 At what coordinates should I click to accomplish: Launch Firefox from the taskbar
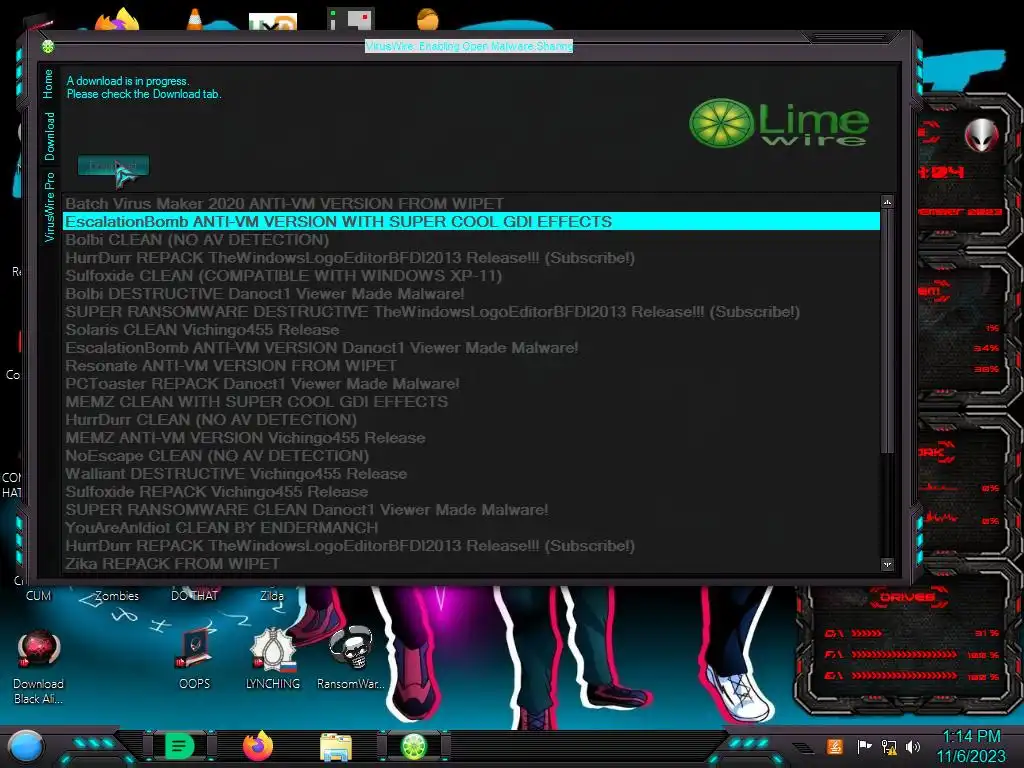258,746
